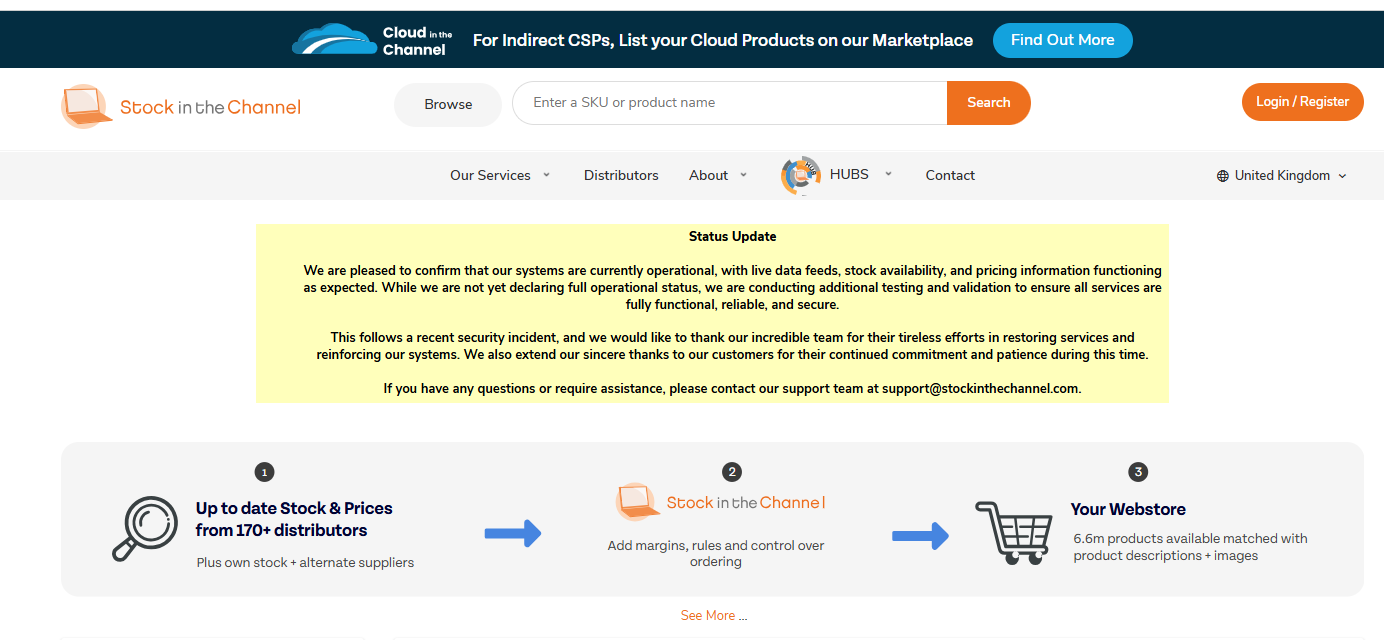
Task: Expand the Our Services dropdown
Action: [x=500, y=175]
